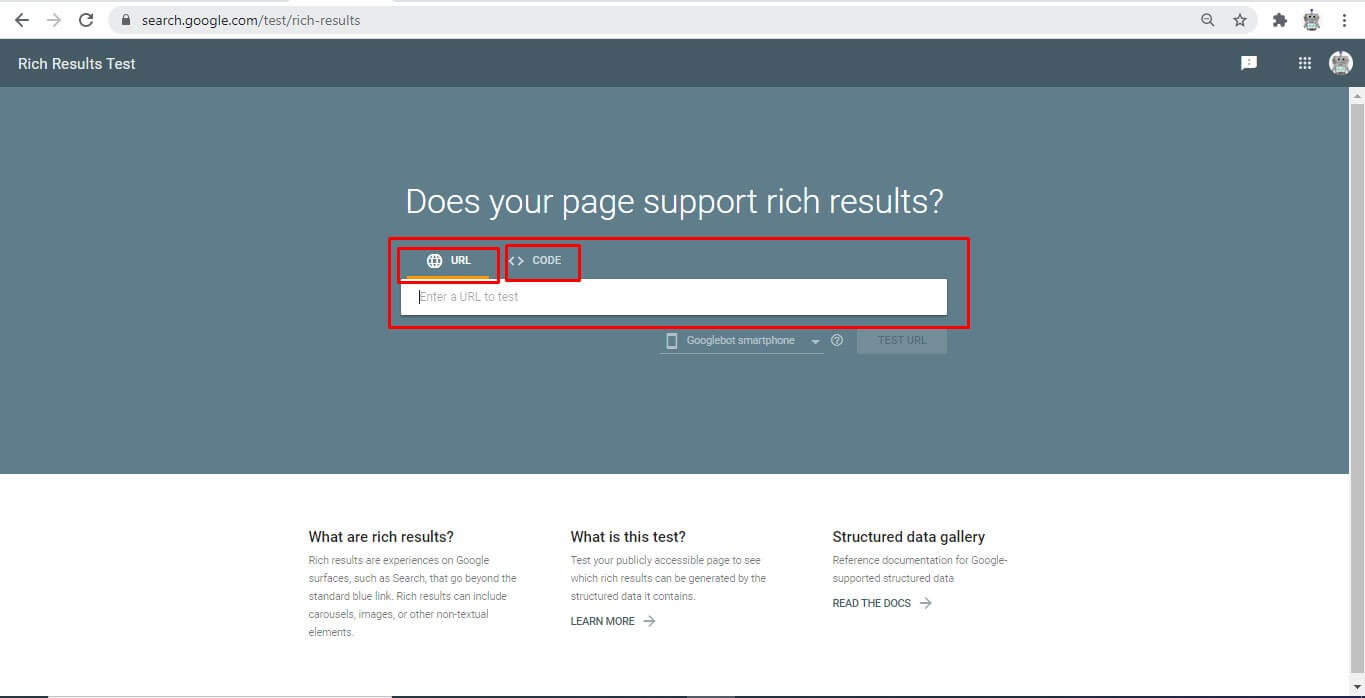Switch to the CODE tab
This screenshot has height=698, width=1365.
click(x=536, y=261)
